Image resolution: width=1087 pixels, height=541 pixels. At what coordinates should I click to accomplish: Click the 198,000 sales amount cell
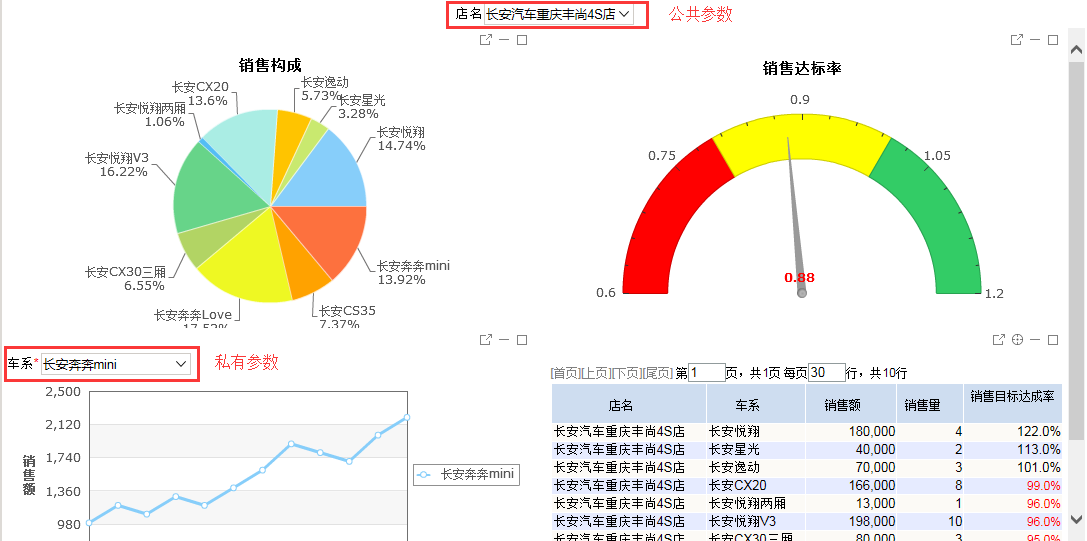[x=851, y=522]
